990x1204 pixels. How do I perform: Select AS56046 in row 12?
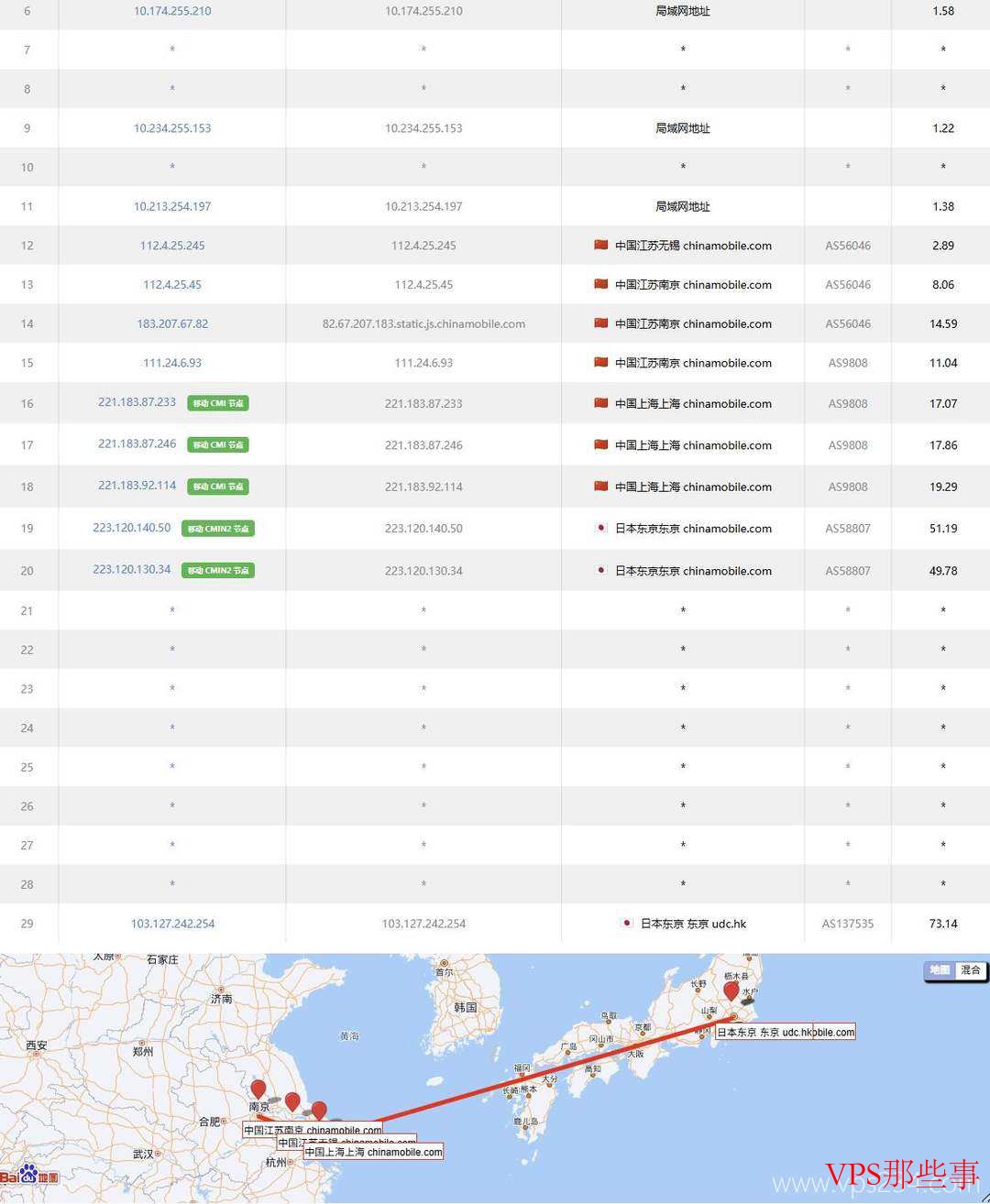(848, 246)
